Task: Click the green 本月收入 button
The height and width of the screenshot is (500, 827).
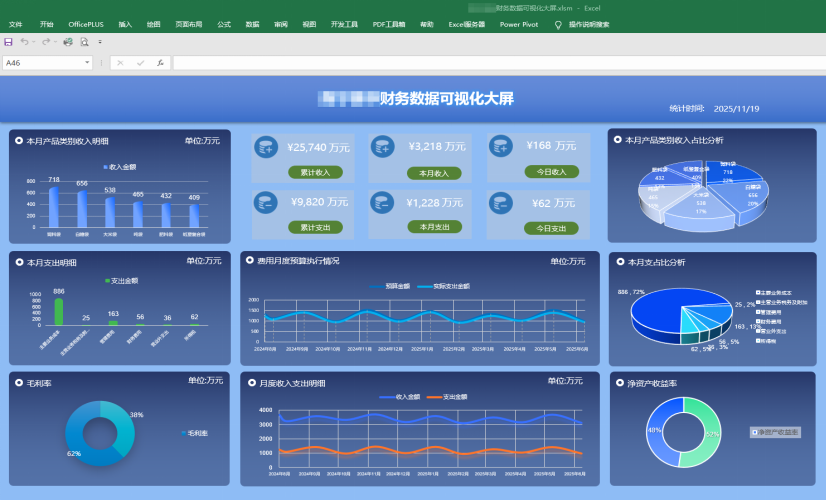Action: [433, 173]
